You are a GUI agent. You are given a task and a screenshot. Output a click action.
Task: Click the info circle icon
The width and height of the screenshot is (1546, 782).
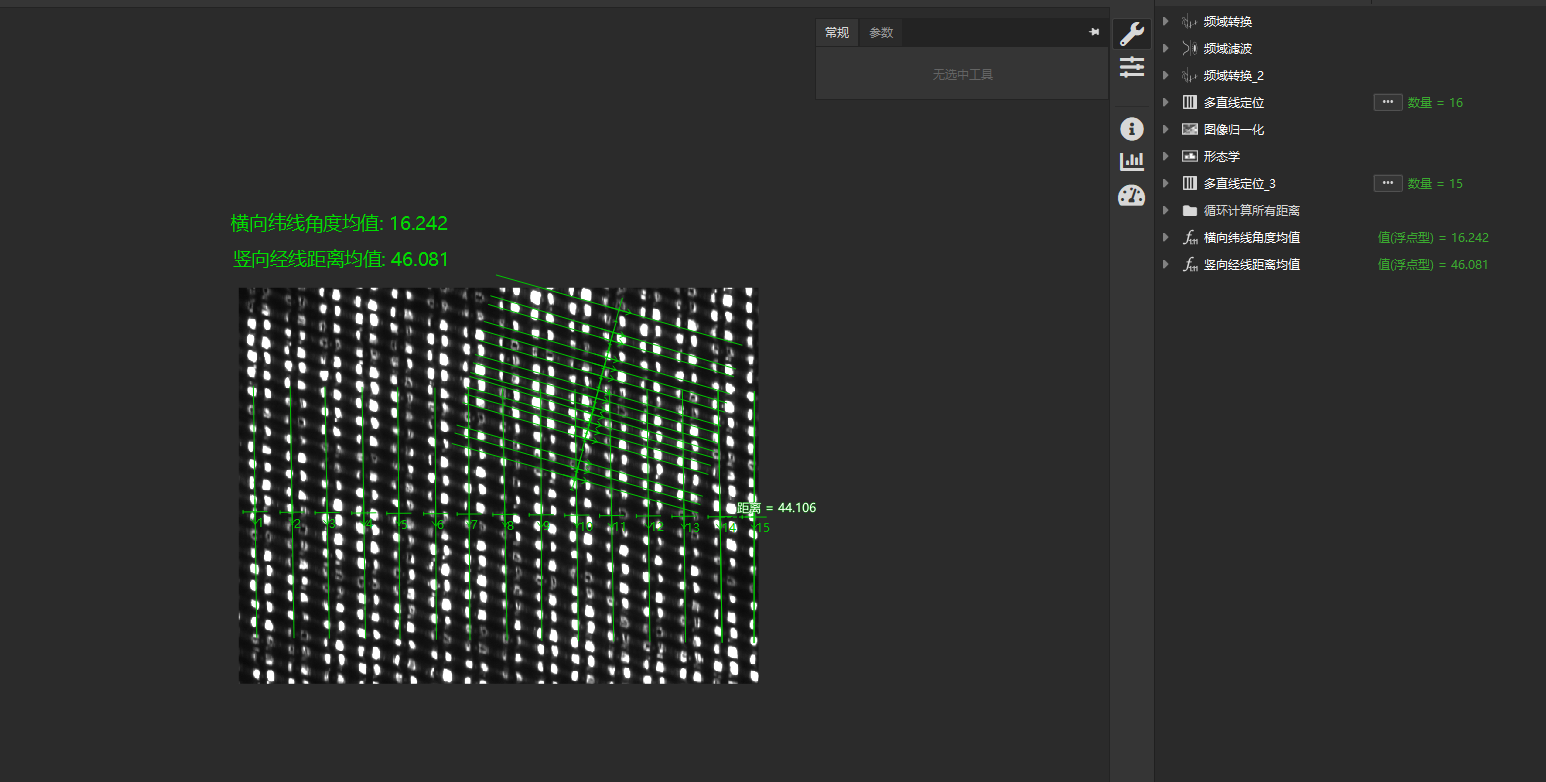[1131, 129]
